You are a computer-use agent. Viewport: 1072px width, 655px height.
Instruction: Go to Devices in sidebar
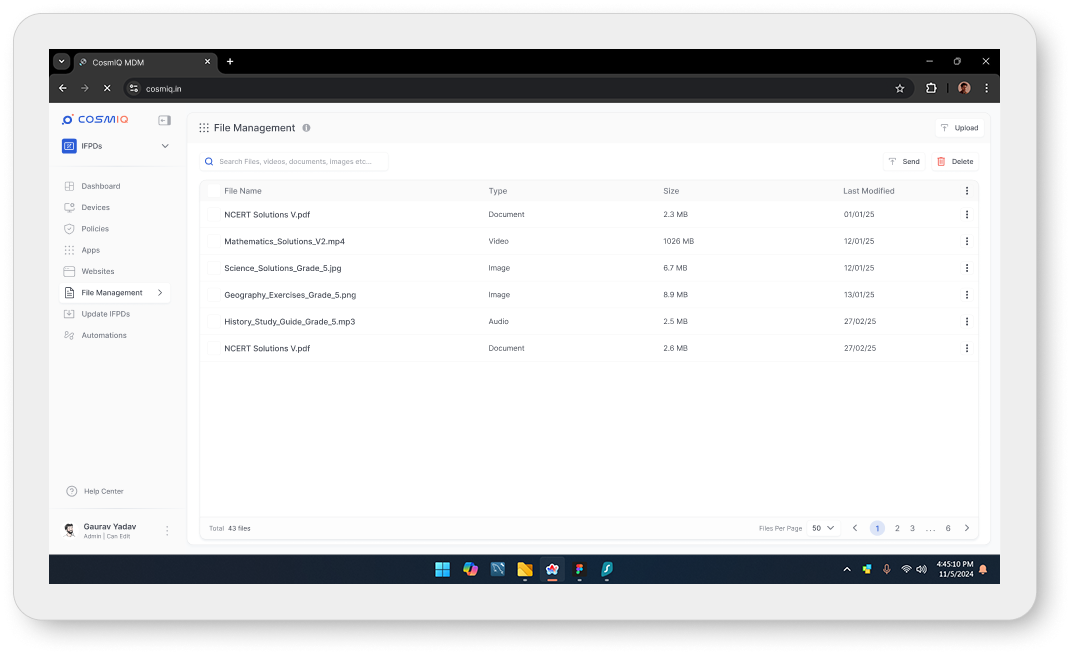(95, 208)
